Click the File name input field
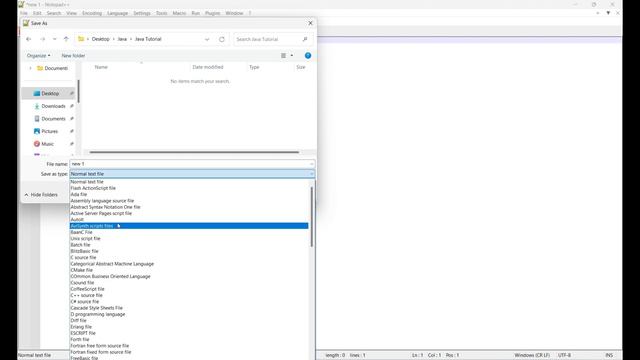The image size is (640, 360). pyautogui.click(x=192, y=164)
